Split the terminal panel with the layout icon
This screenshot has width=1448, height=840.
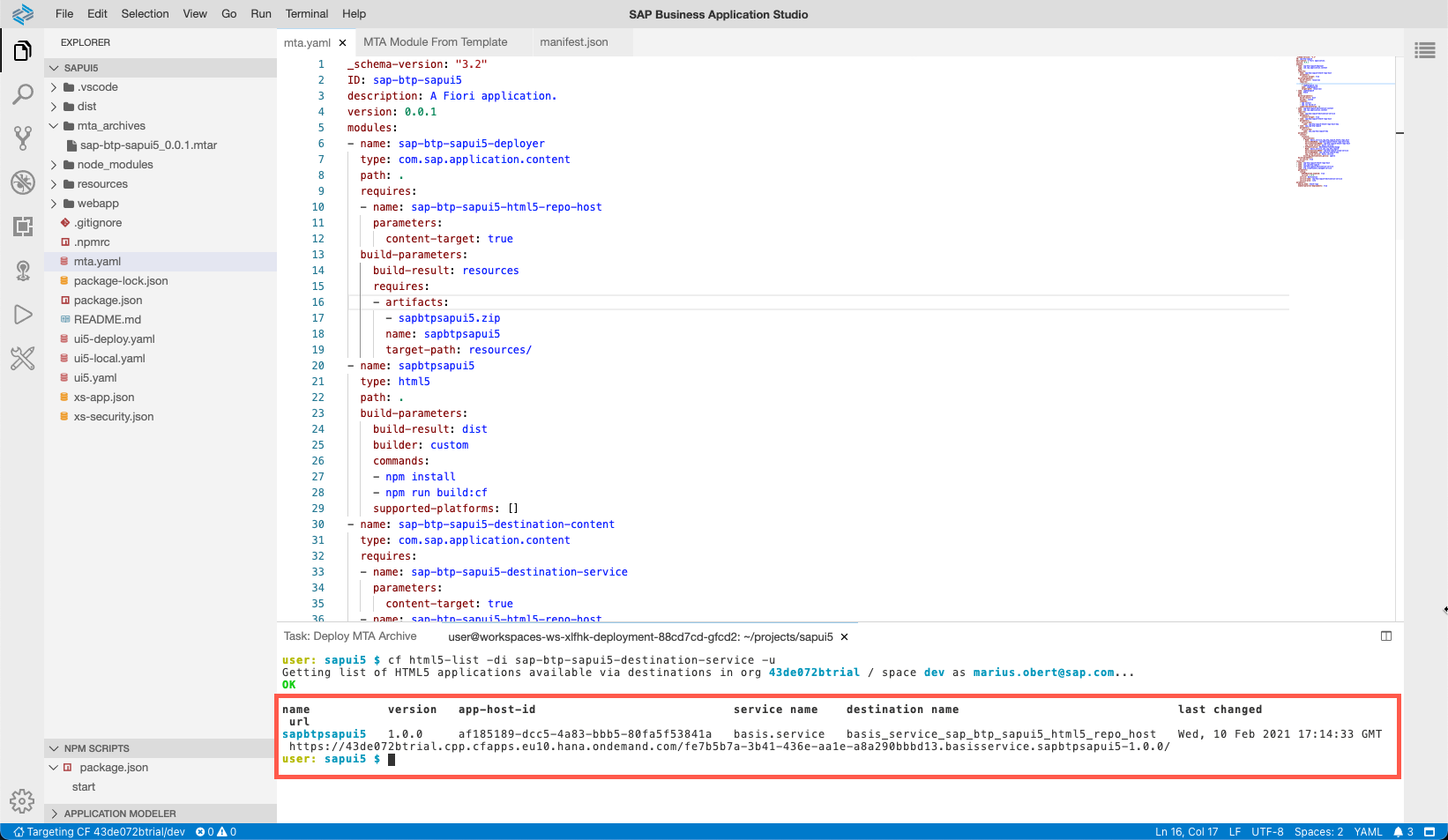1386,636
